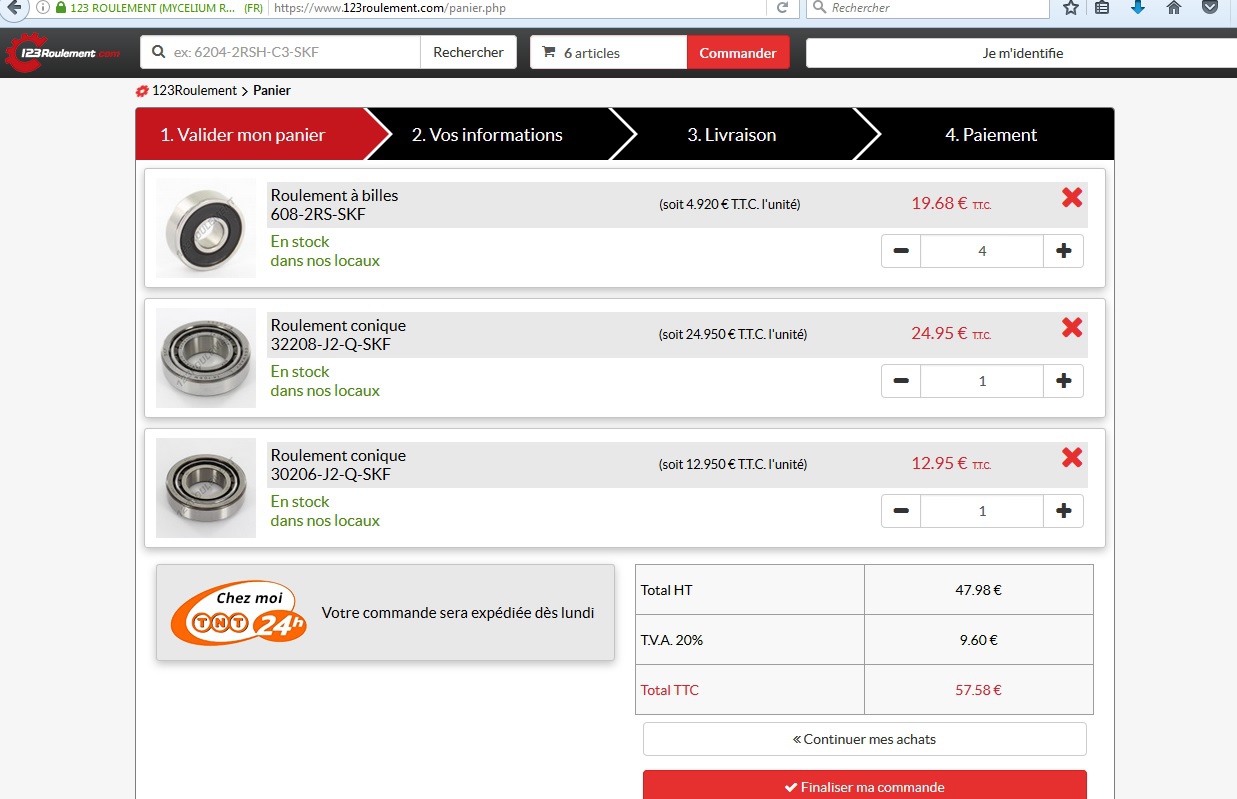The height and width of the screenshot is (799, 1237).
Task: Increase quantity of 32208-J2-Q-SKF bearing
Action: point(1063,381)
